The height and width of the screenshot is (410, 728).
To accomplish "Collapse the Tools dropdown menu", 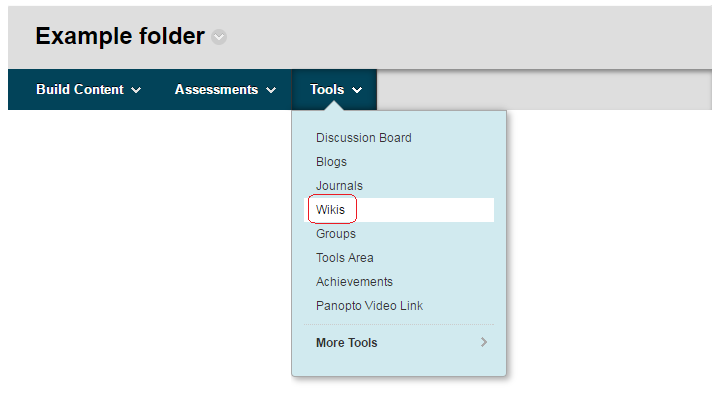I will tap(335, 90).
